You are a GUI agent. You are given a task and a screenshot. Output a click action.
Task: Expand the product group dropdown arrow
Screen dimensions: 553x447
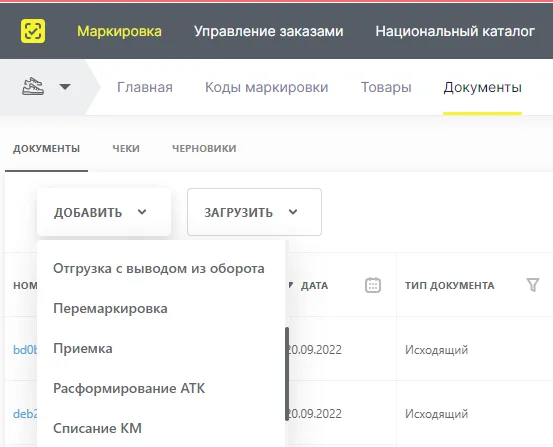coord(65,87)
